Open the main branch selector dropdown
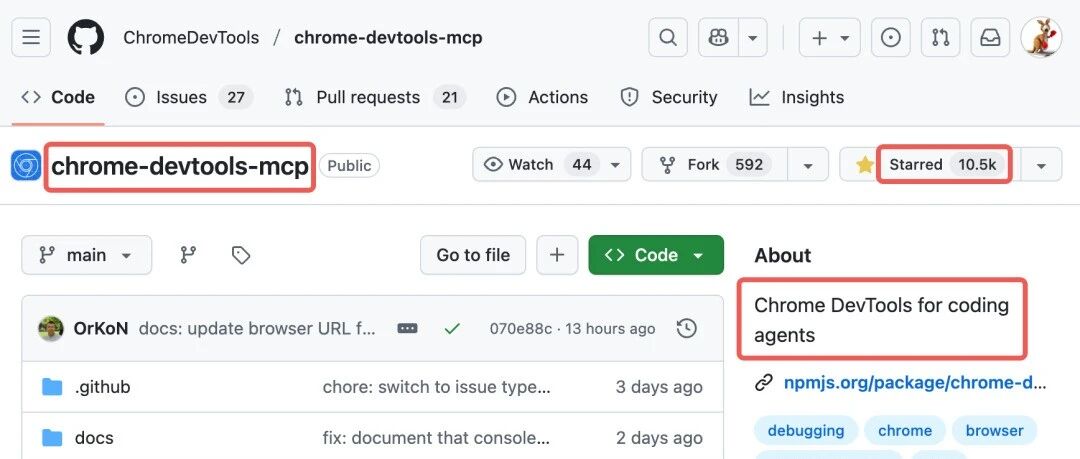Viewport: 1080px width, 459px height. click(87, 255)
